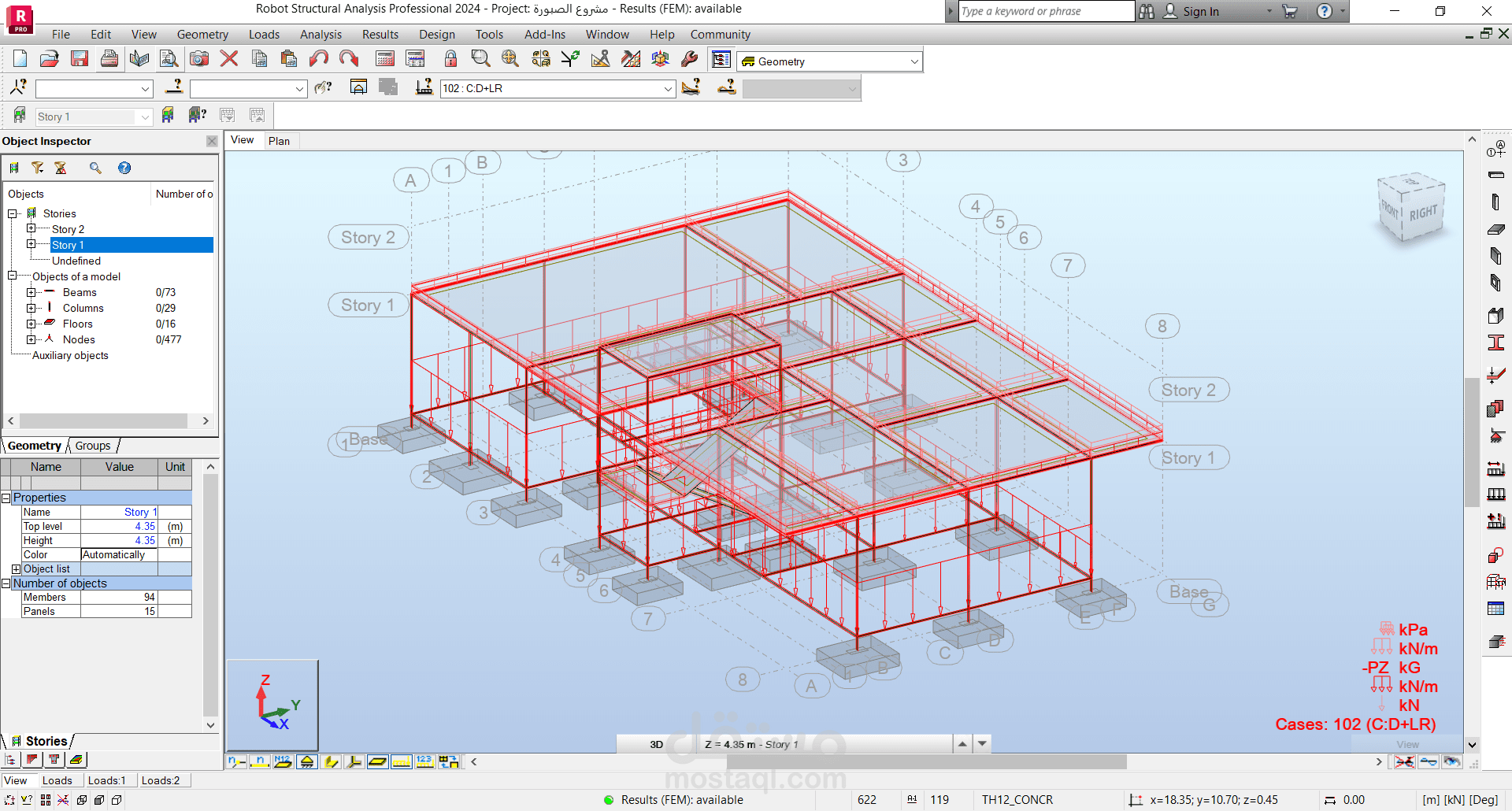Image resolution: width=1512 pixels, height=811 pixels.
Task: Open settings with the wrench icon
Action: coord(690,59)
